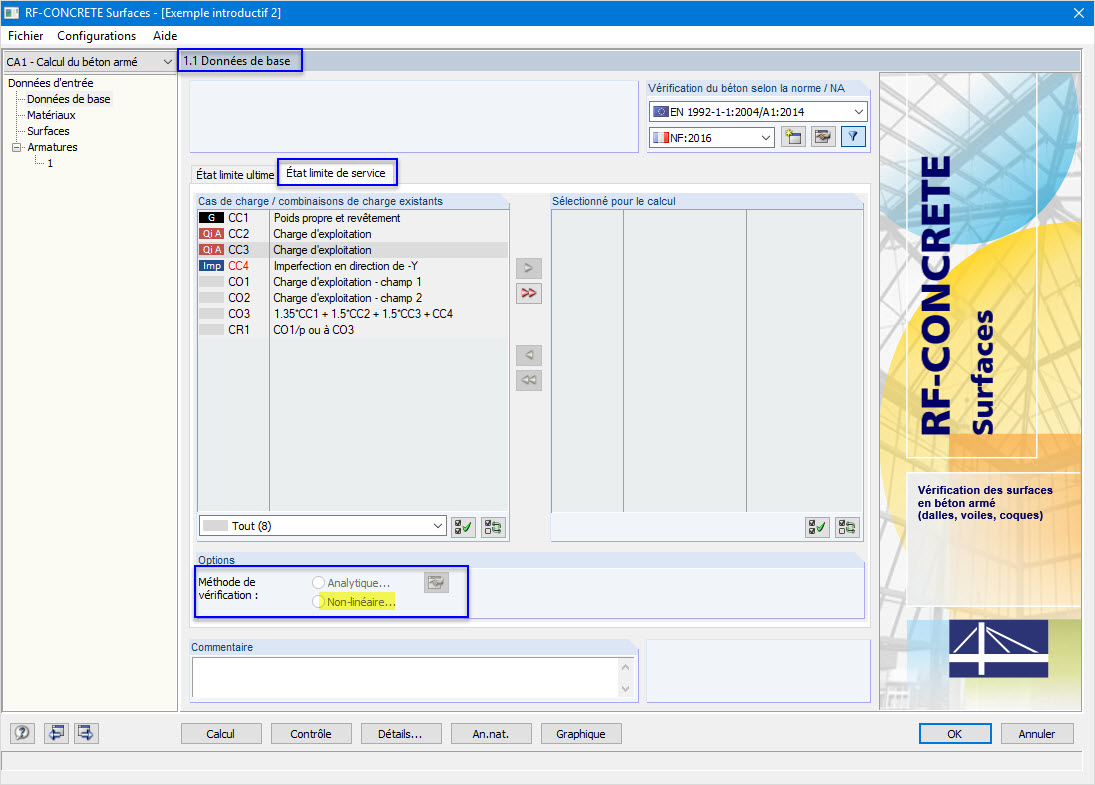Image resolution: width=1095 pixels, height=785 pixels.
Task: Click the Graphique button
Action: click(581, 734)
